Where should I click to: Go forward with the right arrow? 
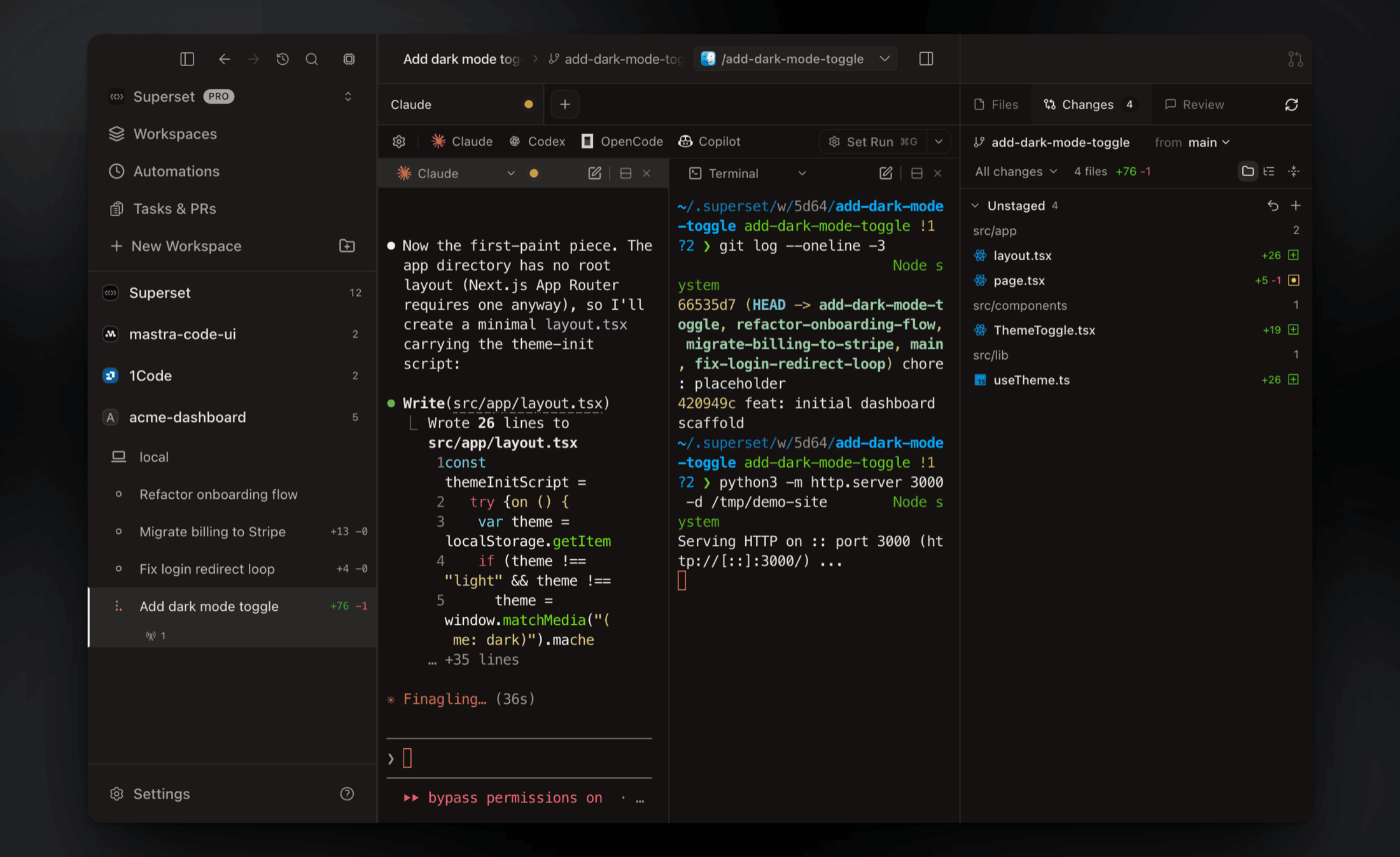pos(254,59)
